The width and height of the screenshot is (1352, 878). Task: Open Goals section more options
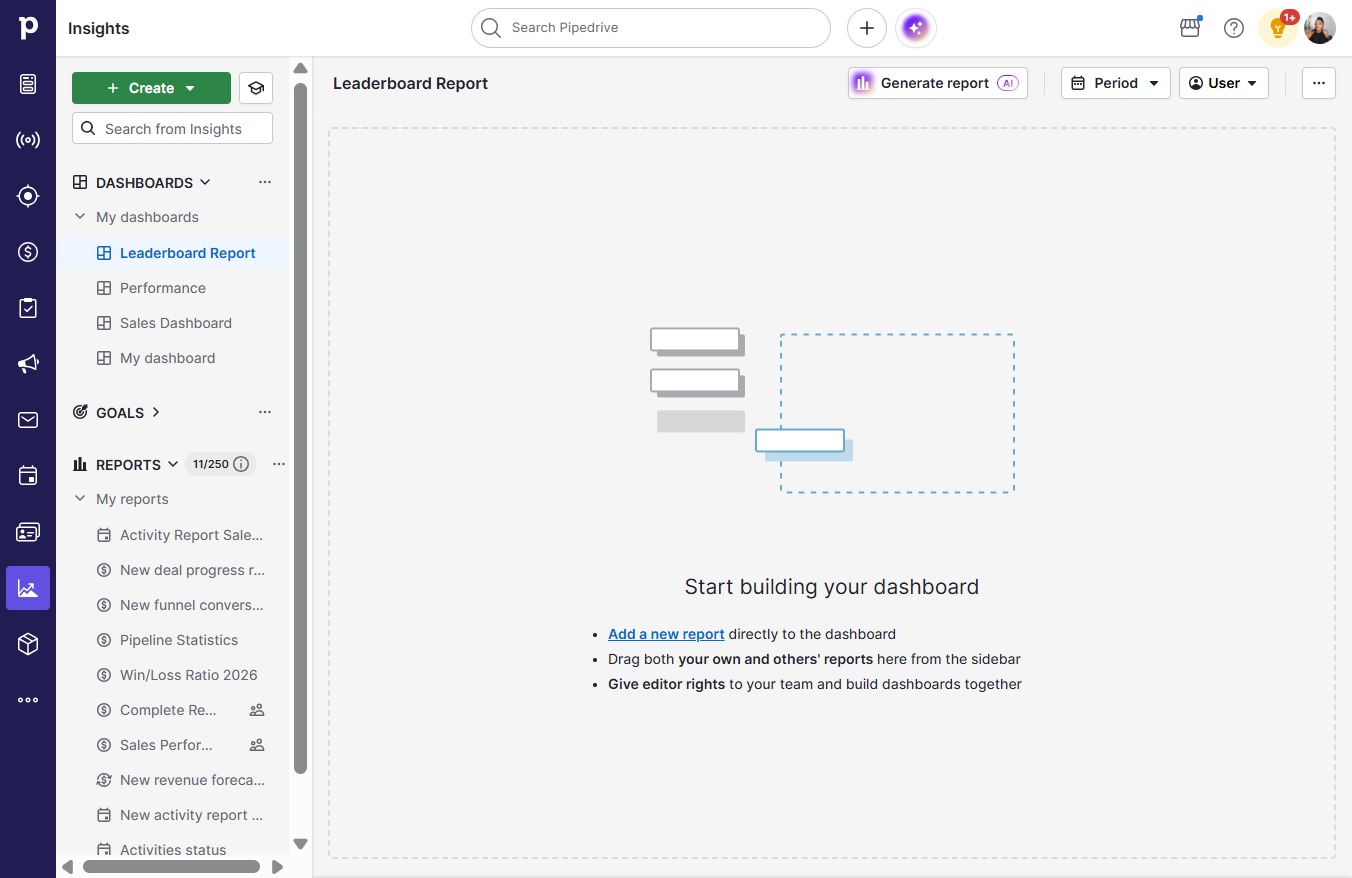tap(265, 412)
